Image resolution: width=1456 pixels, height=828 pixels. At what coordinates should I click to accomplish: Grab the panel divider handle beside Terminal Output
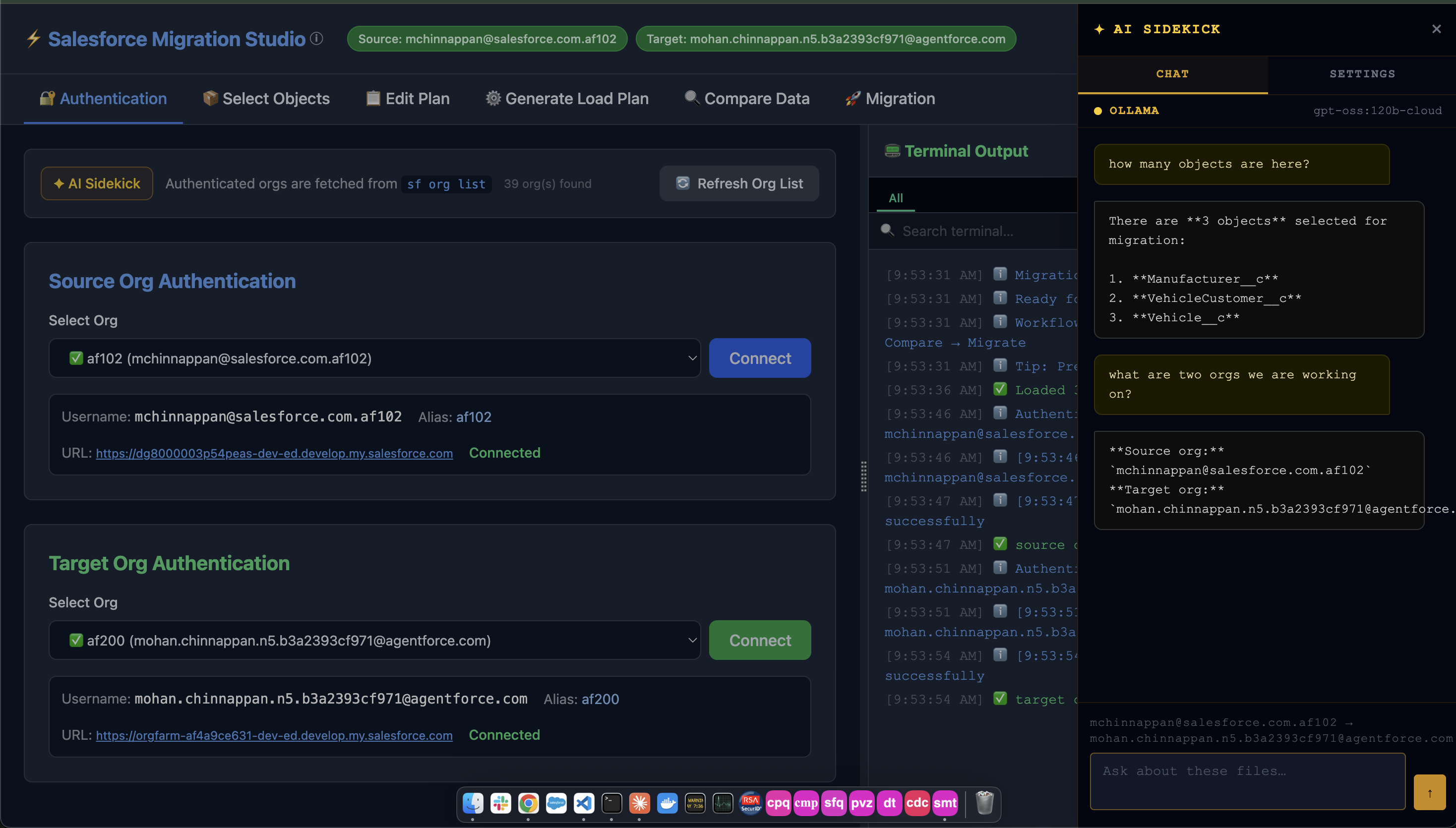point(864,476)
